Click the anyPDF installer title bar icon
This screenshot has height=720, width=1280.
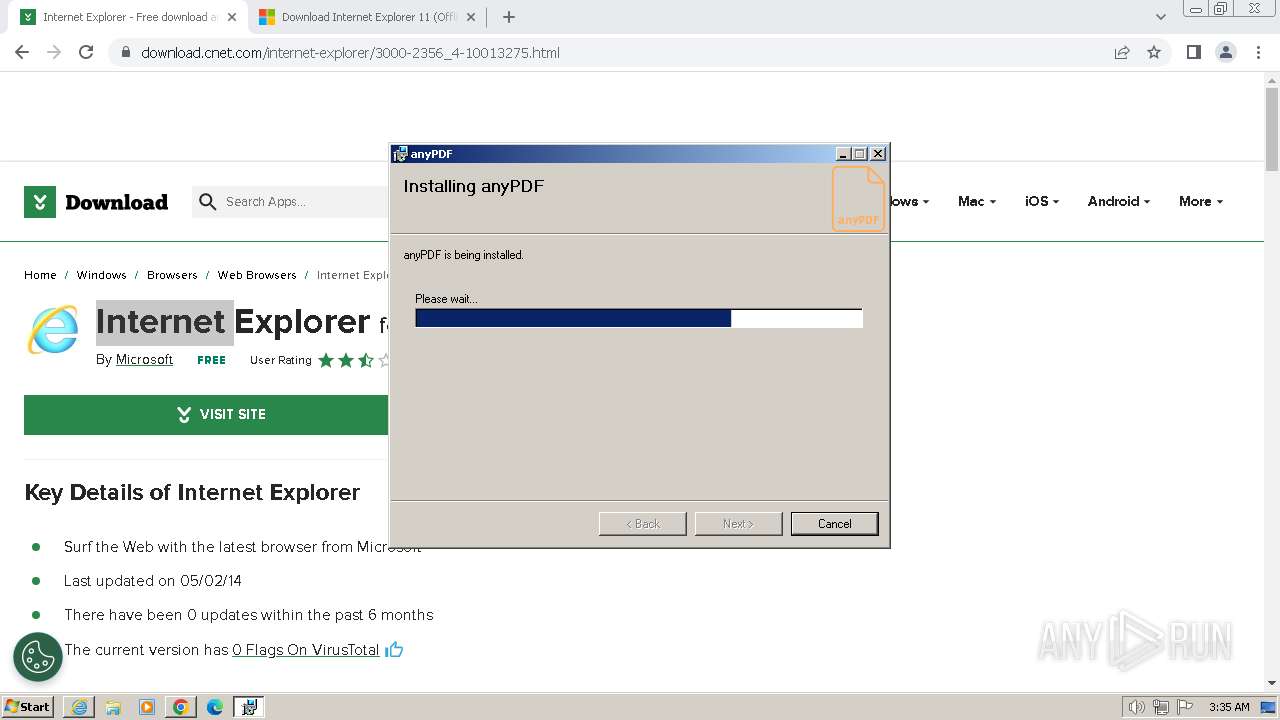[401, 154]
